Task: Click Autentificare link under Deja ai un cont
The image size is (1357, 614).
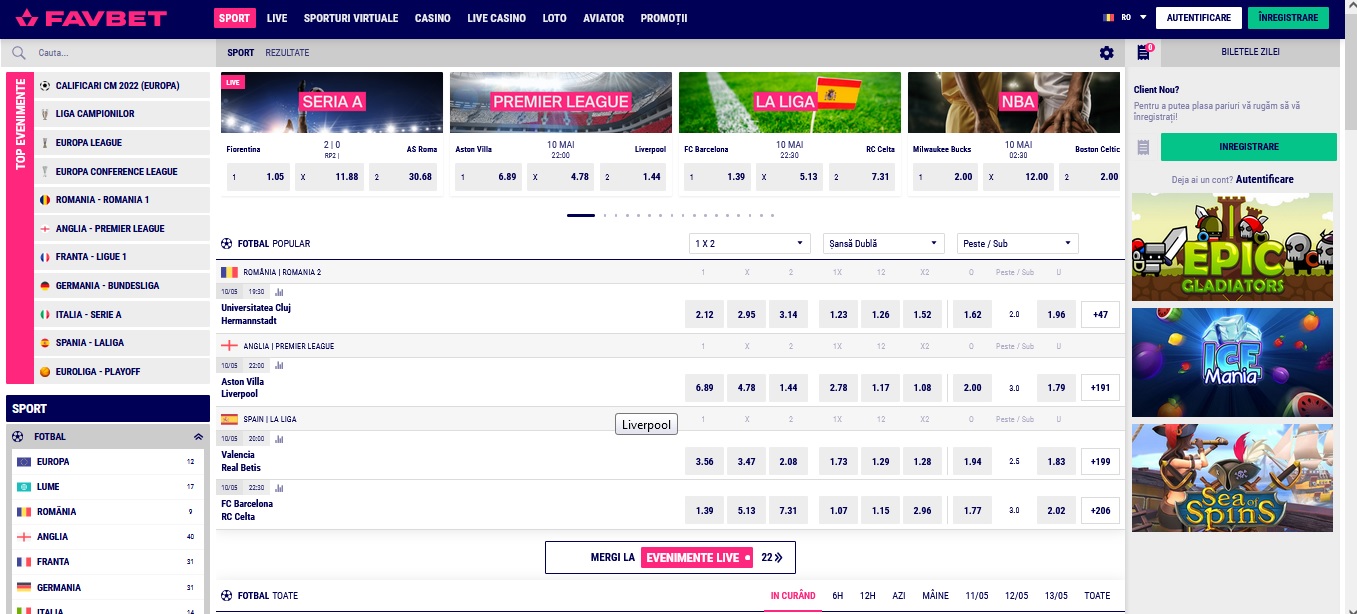Action: point(1264,179)
